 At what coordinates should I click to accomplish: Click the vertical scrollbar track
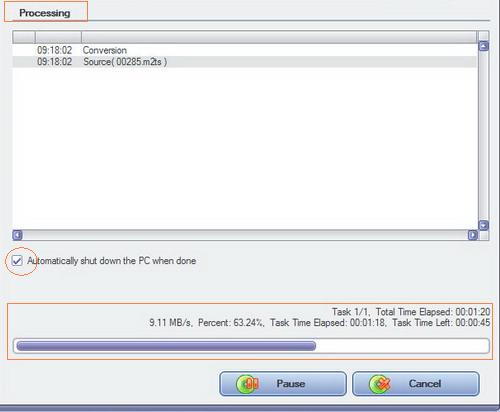[x=483, y=136]
